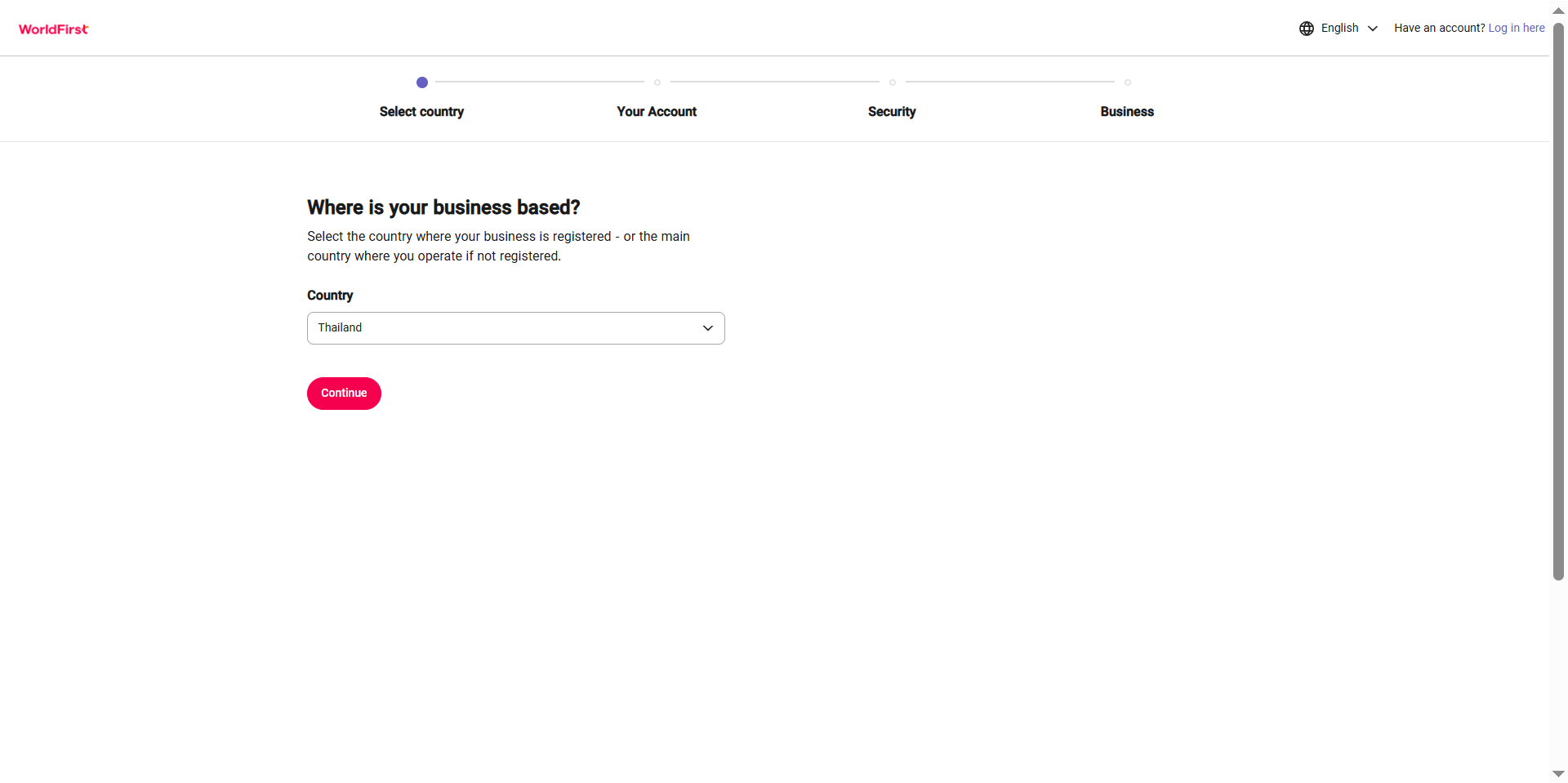Click the Security step circle
Screen dimensions: 1568x783
893,82
